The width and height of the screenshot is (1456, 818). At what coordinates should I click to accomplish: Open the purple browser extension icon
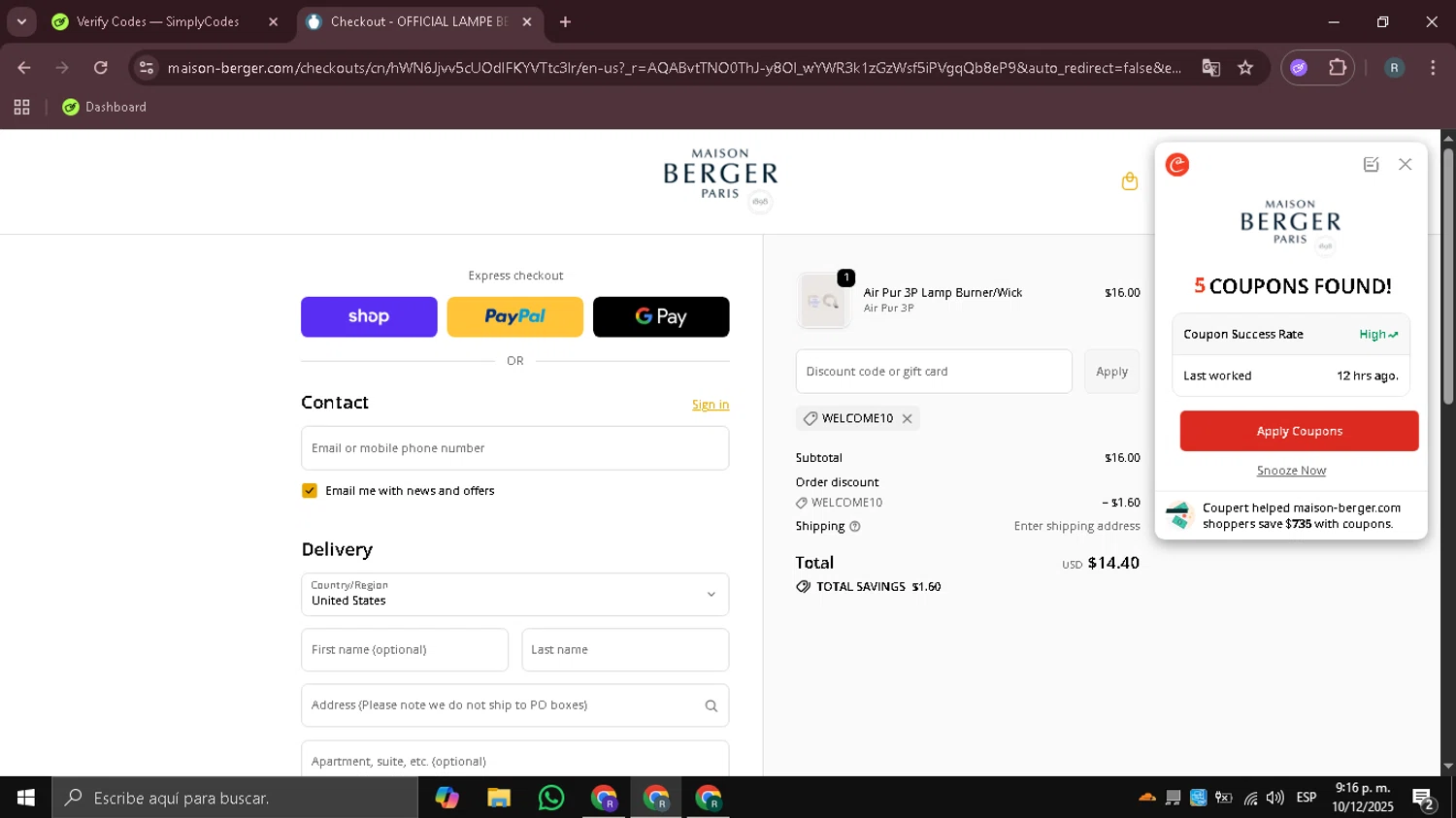pyautogui.click(x=1299, y=68)
